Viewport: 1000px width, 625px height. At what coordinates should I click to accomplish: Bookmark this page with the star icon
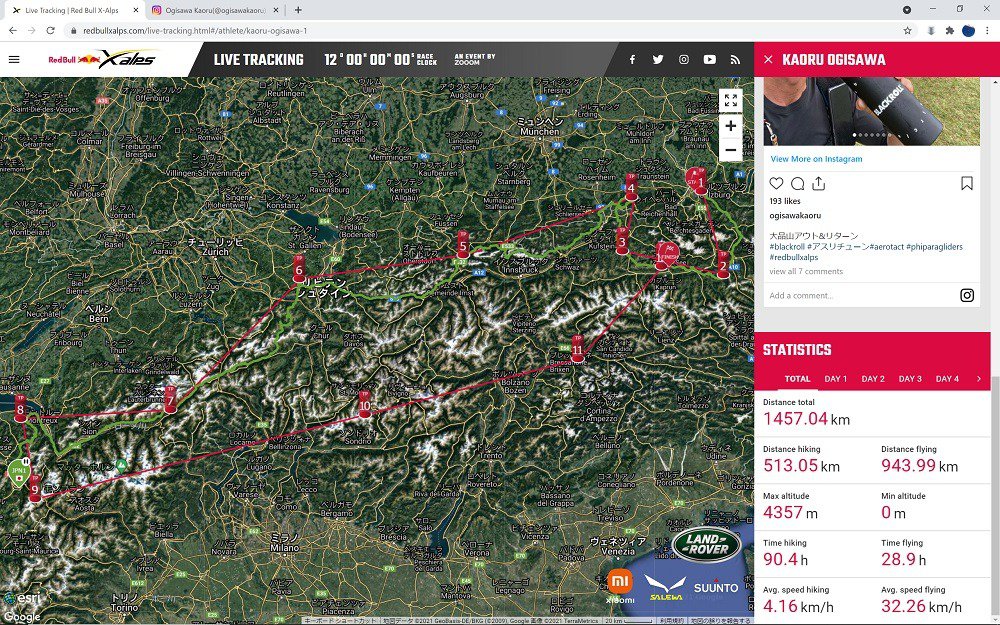[x=908, y=31]
